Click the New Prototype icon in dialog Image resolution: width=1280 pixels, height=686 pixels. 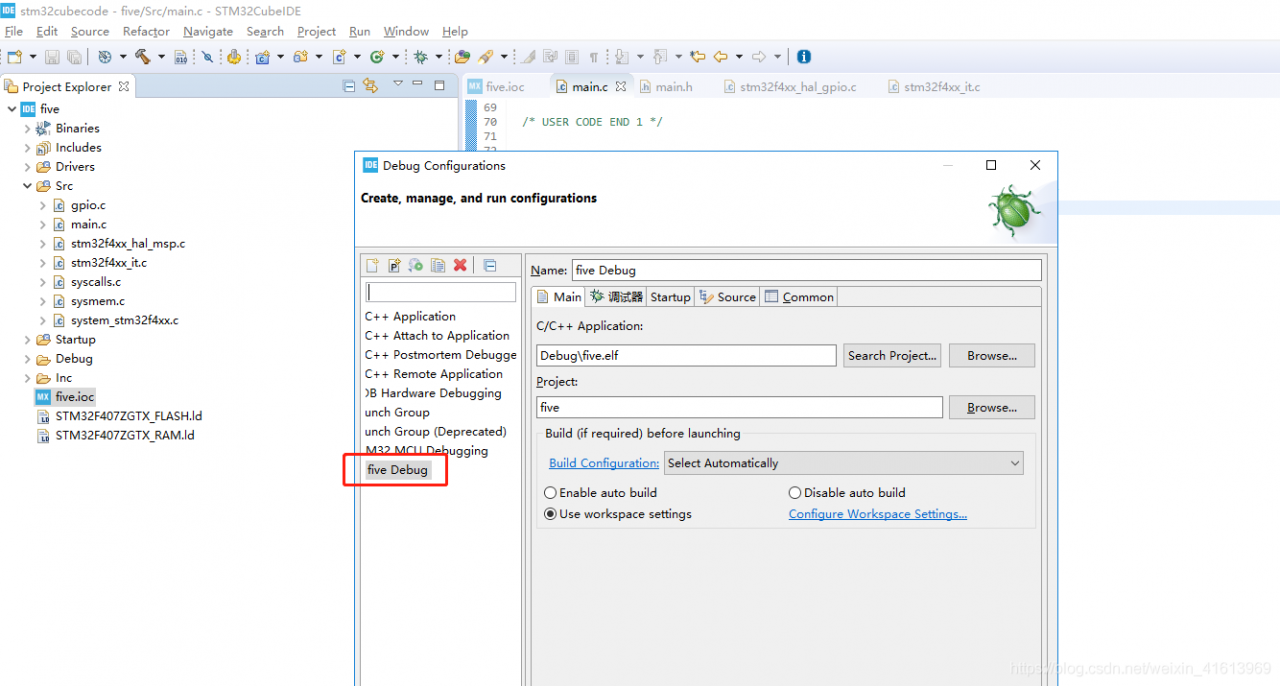pos(394,265)
